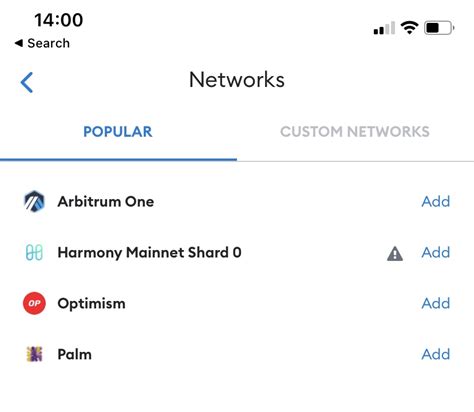
Task: Tap the Wi-Fi status icon
Action: click(409, 27)
